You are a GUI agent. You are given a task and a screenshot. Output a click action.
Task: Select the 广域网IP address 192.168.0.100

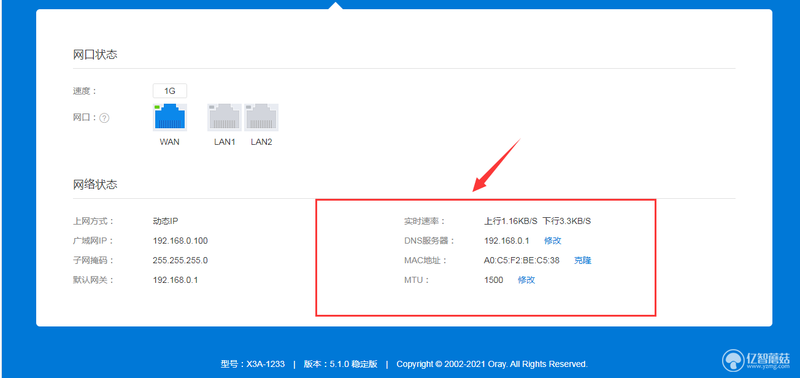click(181, 241)
